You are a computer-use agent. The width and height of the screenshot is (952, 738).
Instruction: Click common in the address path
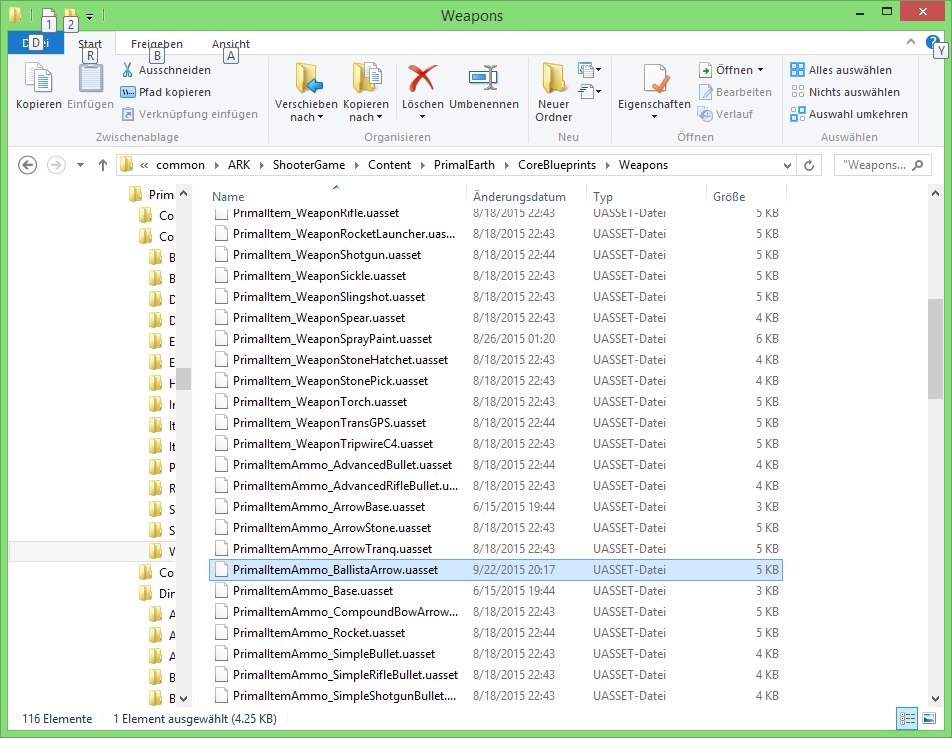pos(180,165)
